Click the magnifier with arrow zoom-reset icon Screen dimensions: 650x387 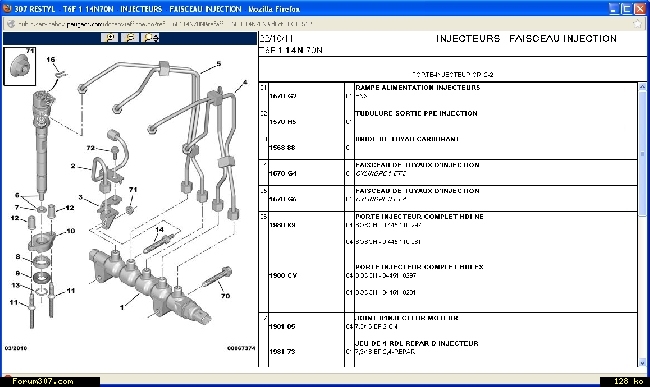tap(150, 38)
